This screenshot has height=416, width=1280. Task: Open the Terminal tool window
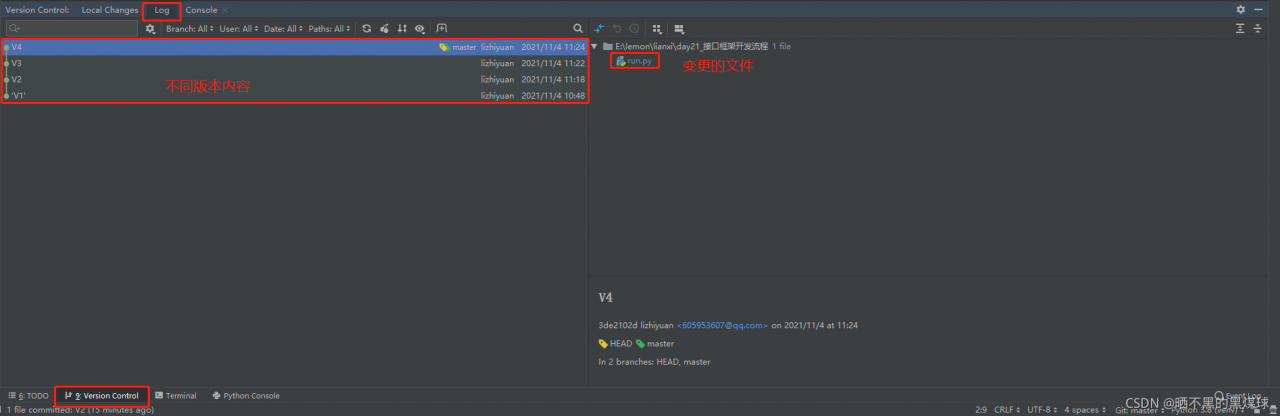(176, 396)
